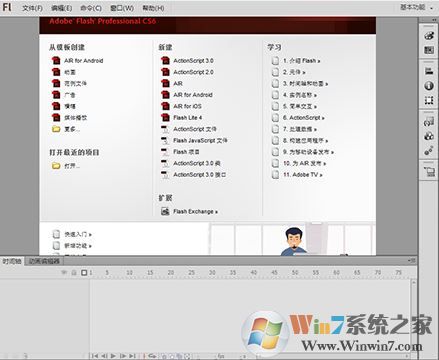Open the Components panel icon
Image resolution: width=439 pixels, height=360 pixels.
pos(429,136)
